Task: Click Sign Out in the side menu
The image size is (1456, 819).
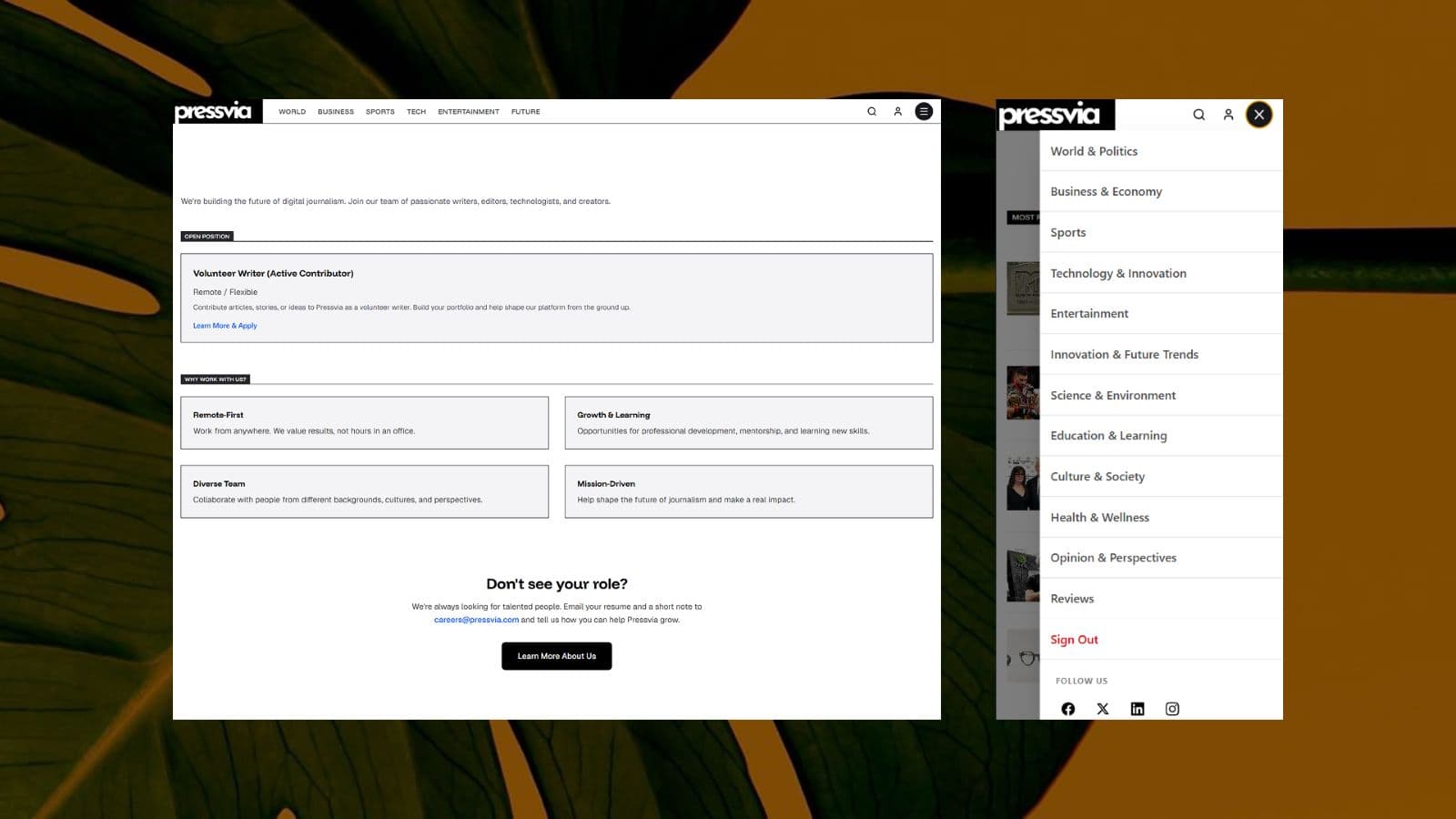Action: click(x=1074, y=640)
